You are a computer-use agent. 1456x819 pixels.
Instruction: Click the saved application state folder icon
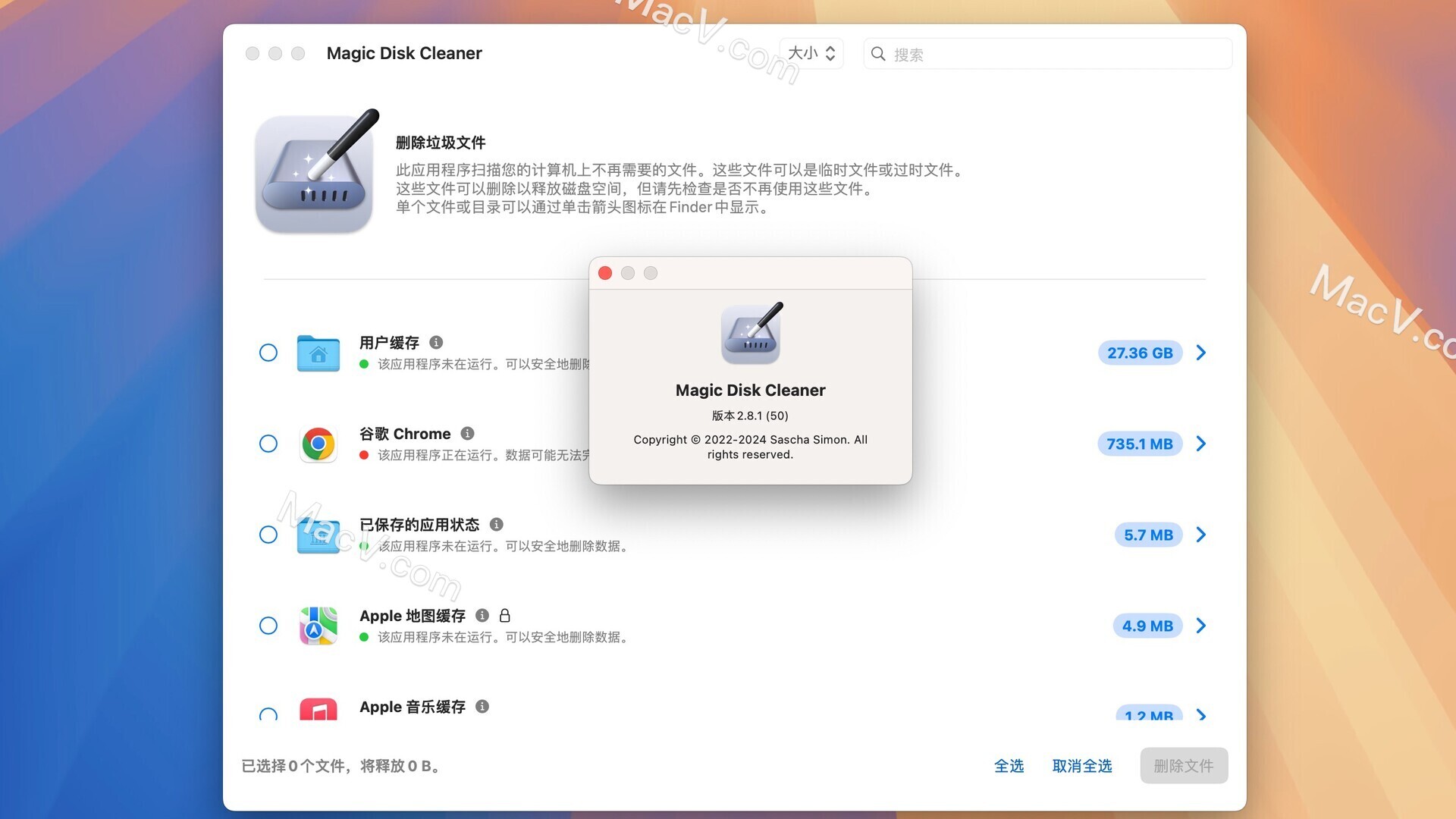tap(318, 535)
